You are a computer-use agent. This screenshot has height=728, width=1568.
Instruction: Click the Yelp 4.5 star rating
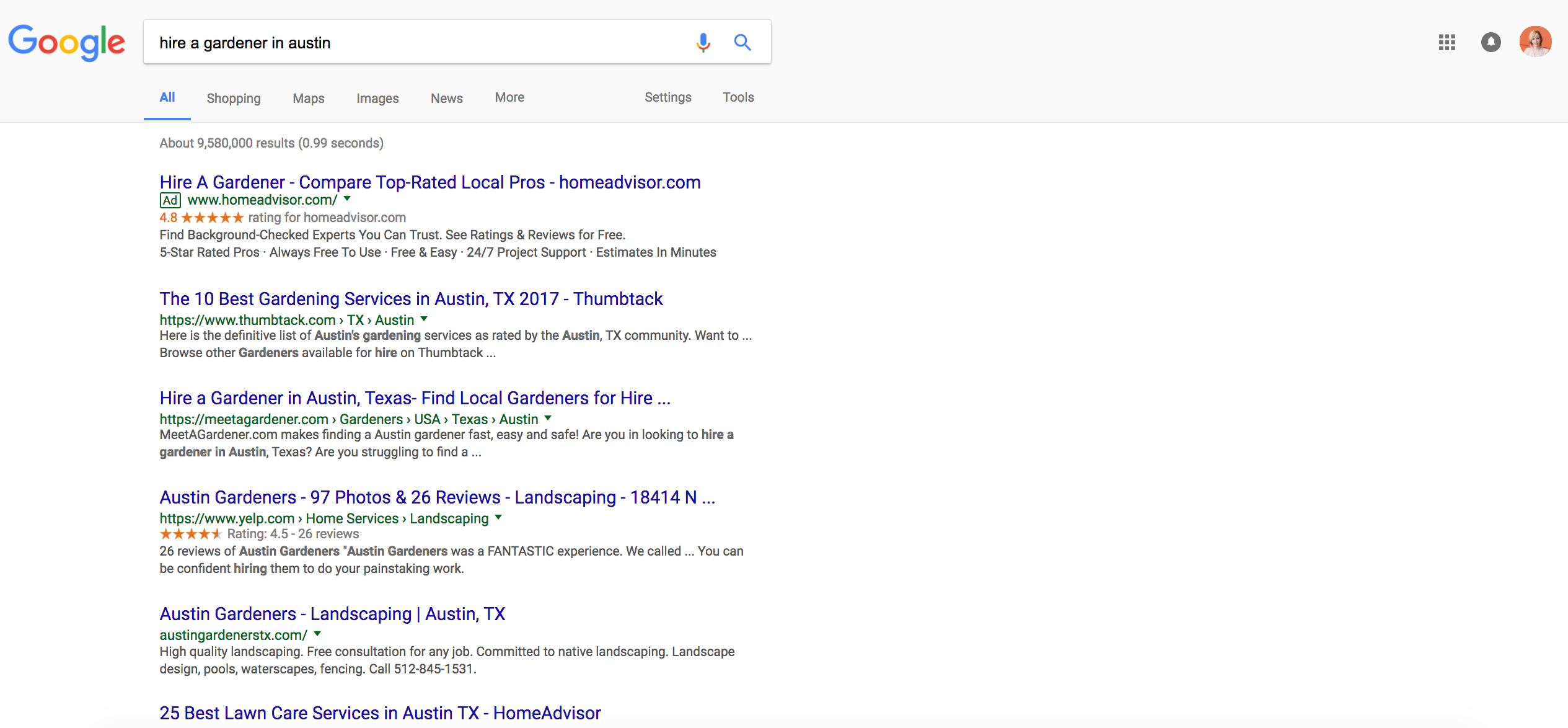pyautogui.click(x=191, y=534)
